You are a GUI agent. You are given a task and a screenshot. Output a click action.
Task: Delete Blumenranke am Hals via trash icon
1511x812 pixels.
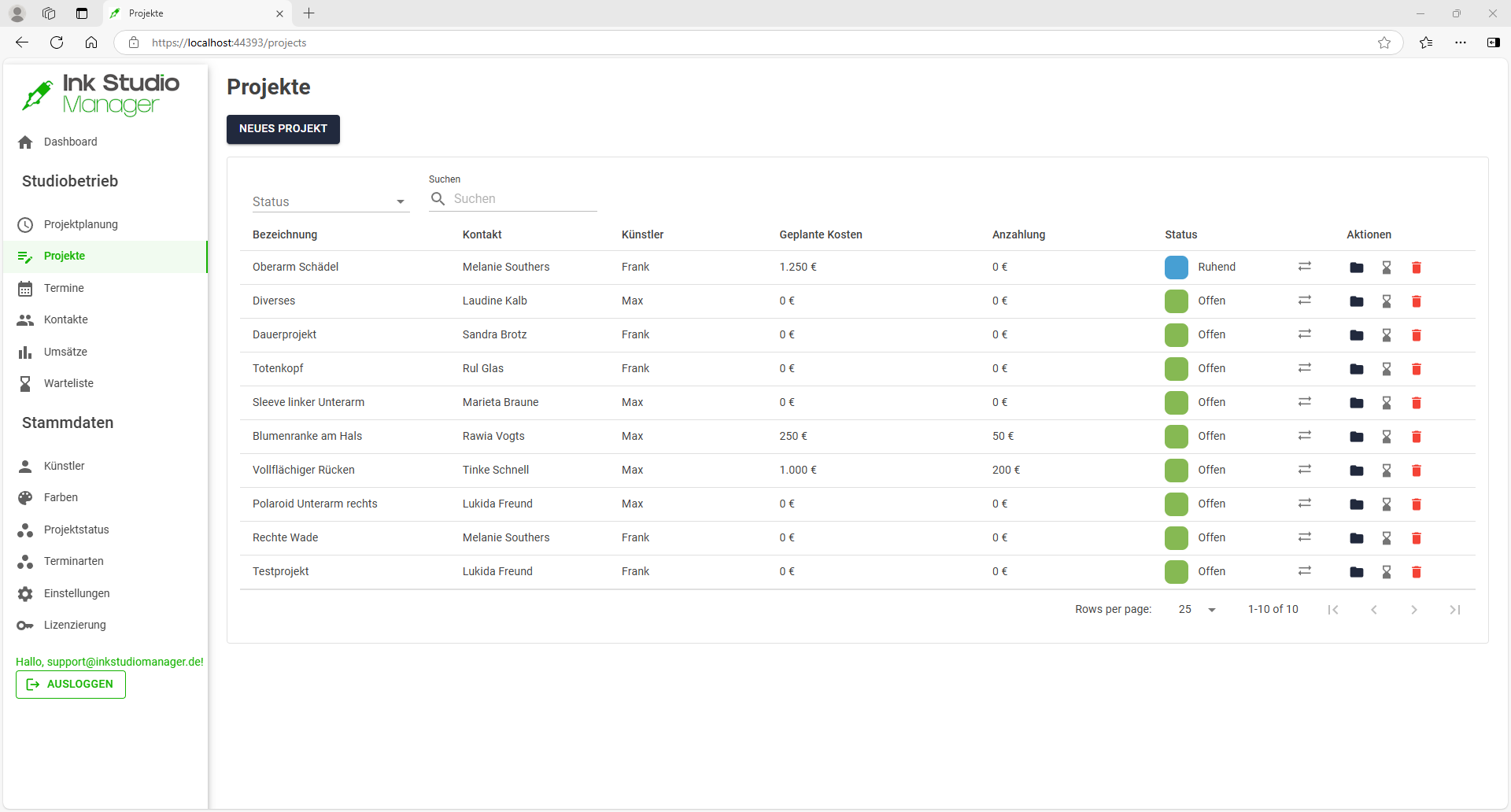(x=1416, y=437)
